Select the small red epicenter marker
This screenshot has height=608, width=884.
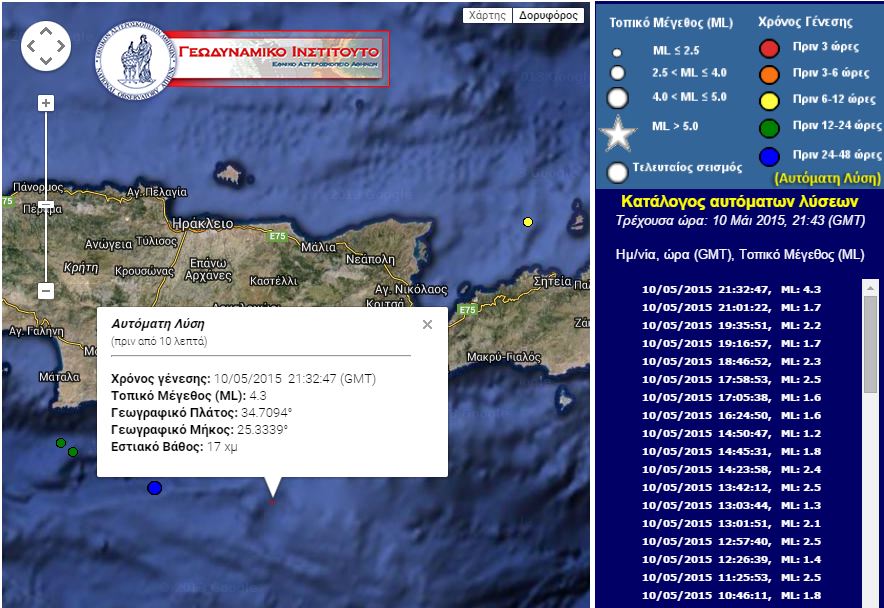pyautogui.click(x=272, y=502)
